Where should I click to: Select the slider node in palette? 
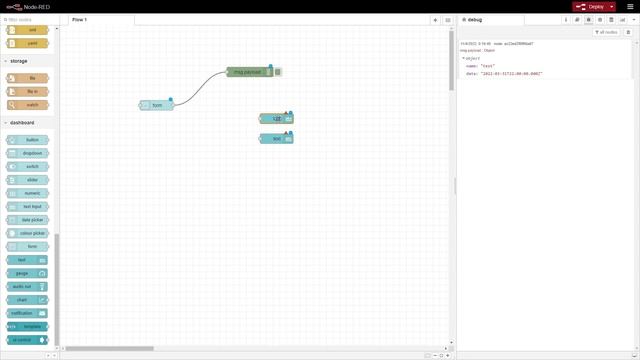28,180
